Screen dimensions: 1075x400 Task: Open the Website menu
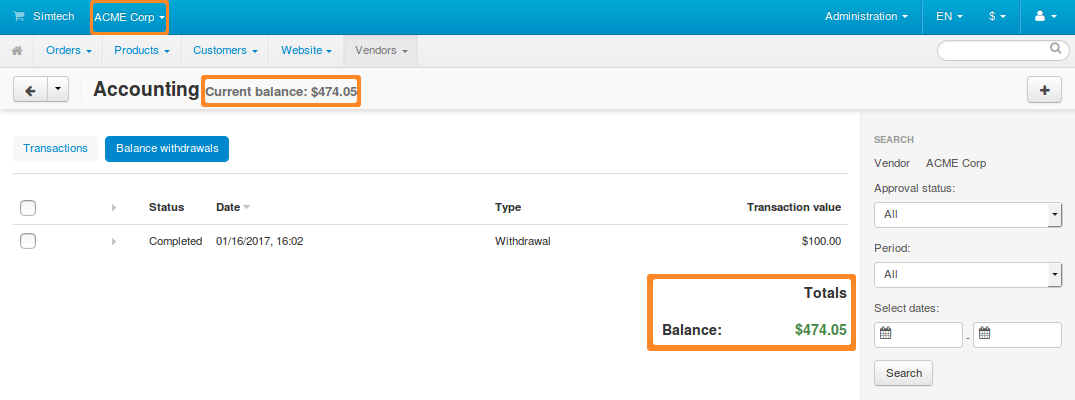tap(306, 51)
